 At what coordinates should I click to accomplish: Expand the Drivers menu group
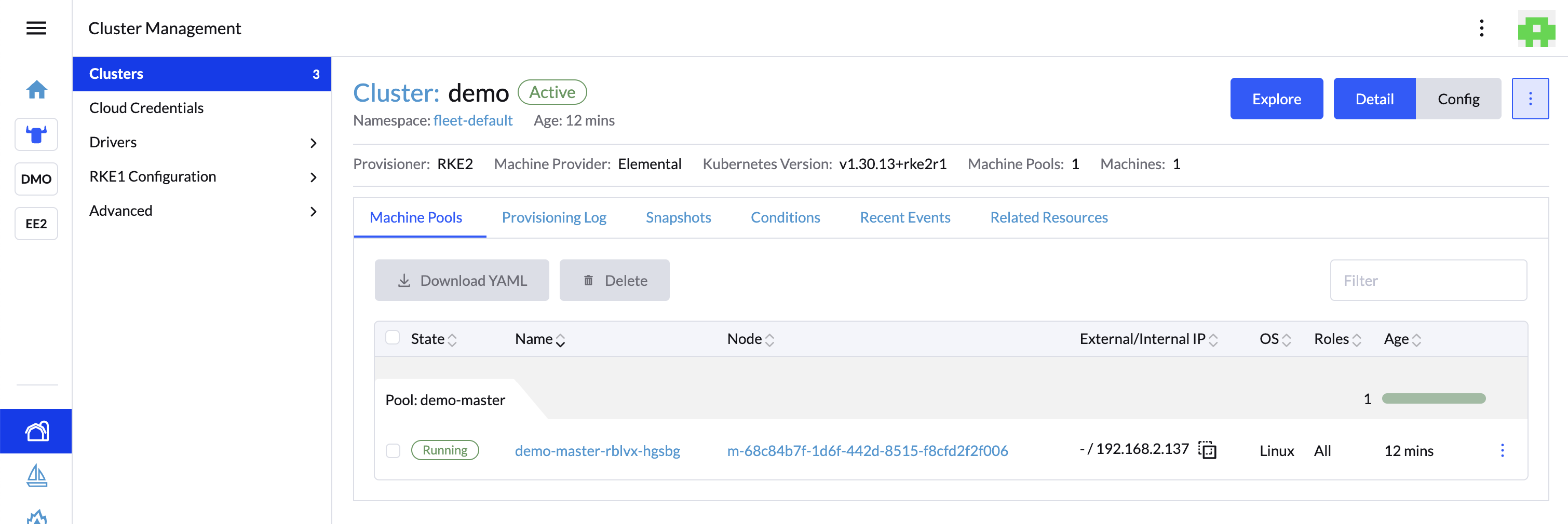(201, 142)
